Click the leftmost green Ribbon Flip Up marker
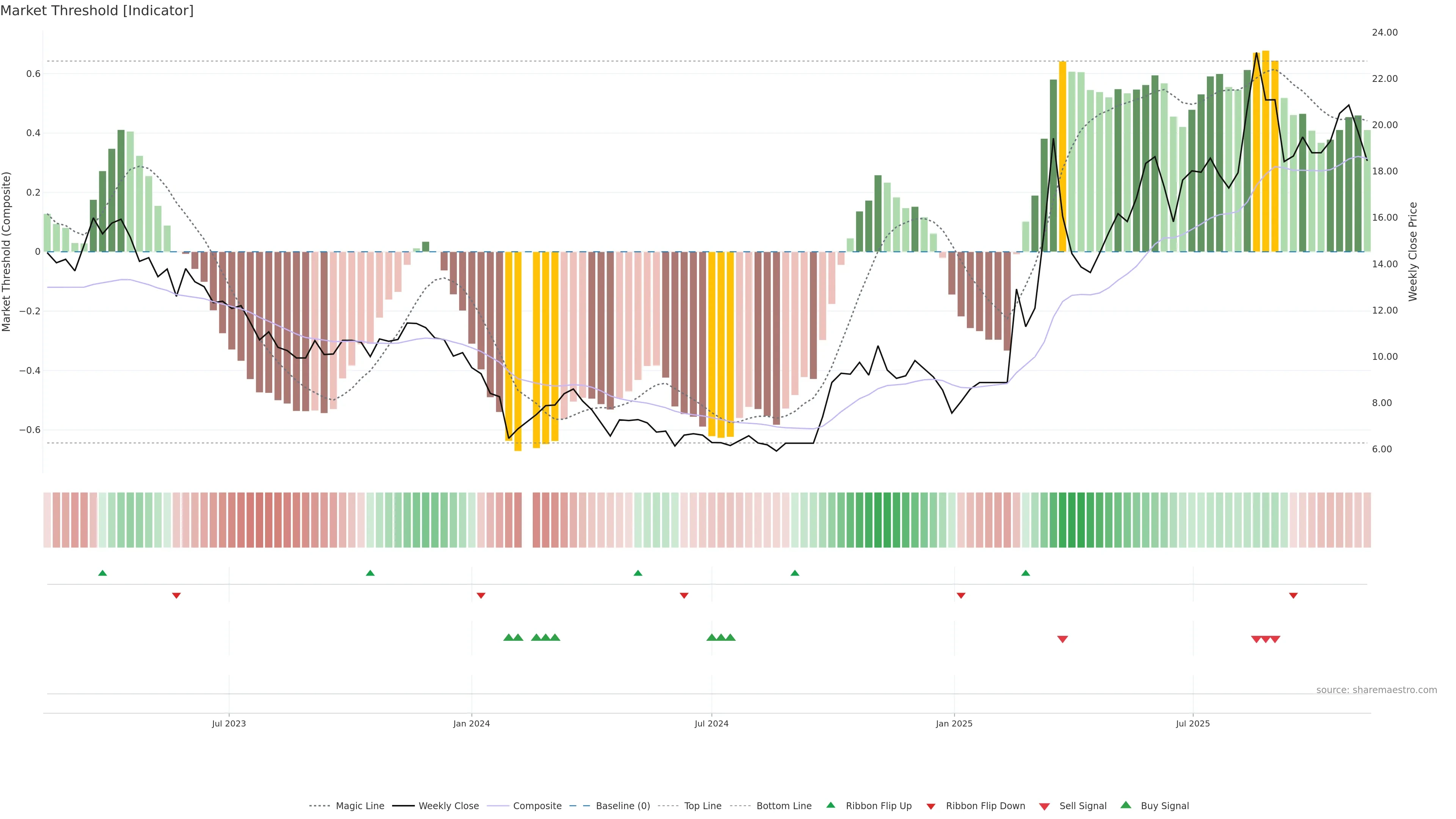Screen dimensions: 1456x819 click(x=102, y=573)
